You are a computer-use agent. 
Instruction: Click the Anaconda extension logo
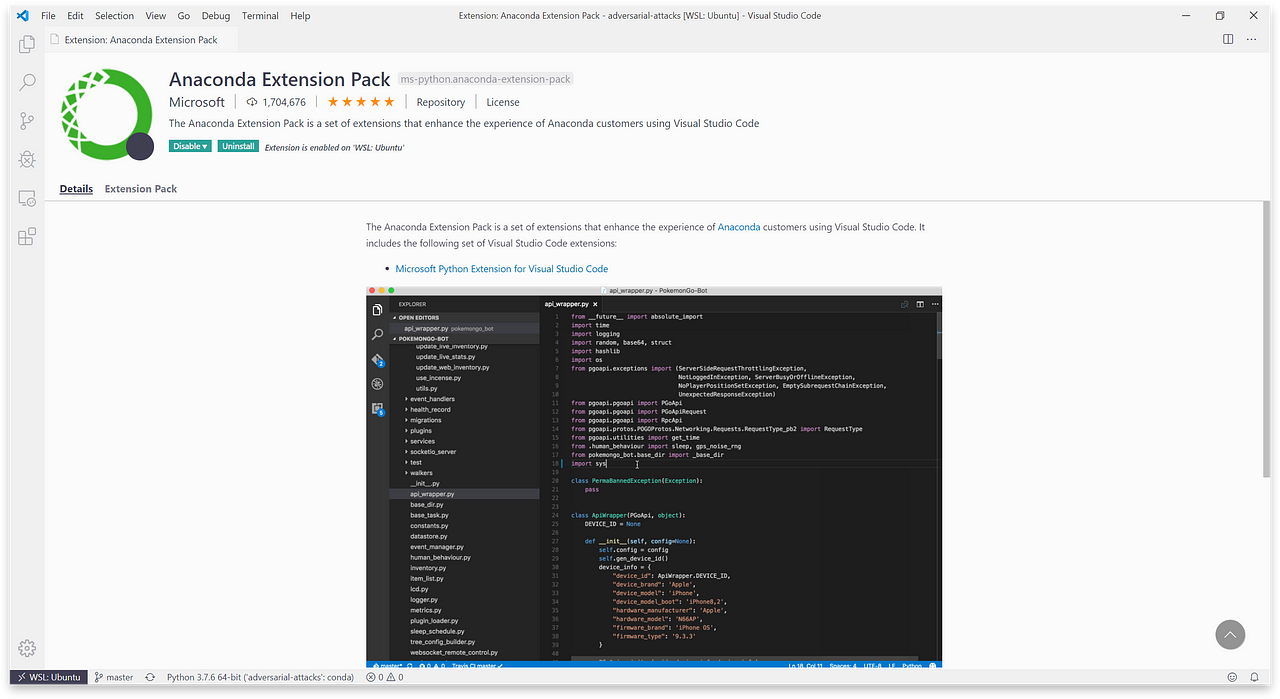pos(107,113)
